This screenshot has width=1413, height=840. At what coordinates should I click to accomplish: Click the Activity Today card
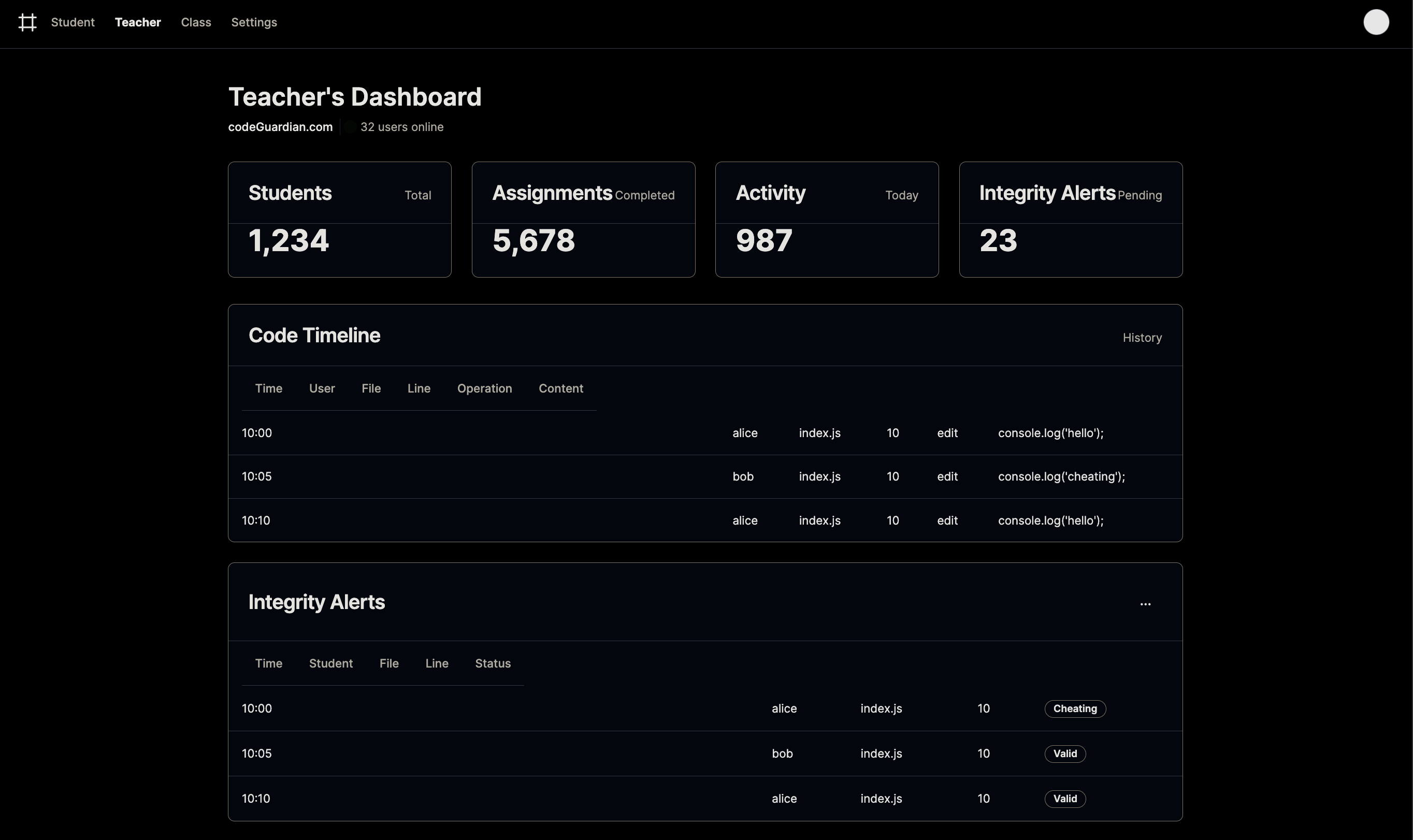(827, 220)
